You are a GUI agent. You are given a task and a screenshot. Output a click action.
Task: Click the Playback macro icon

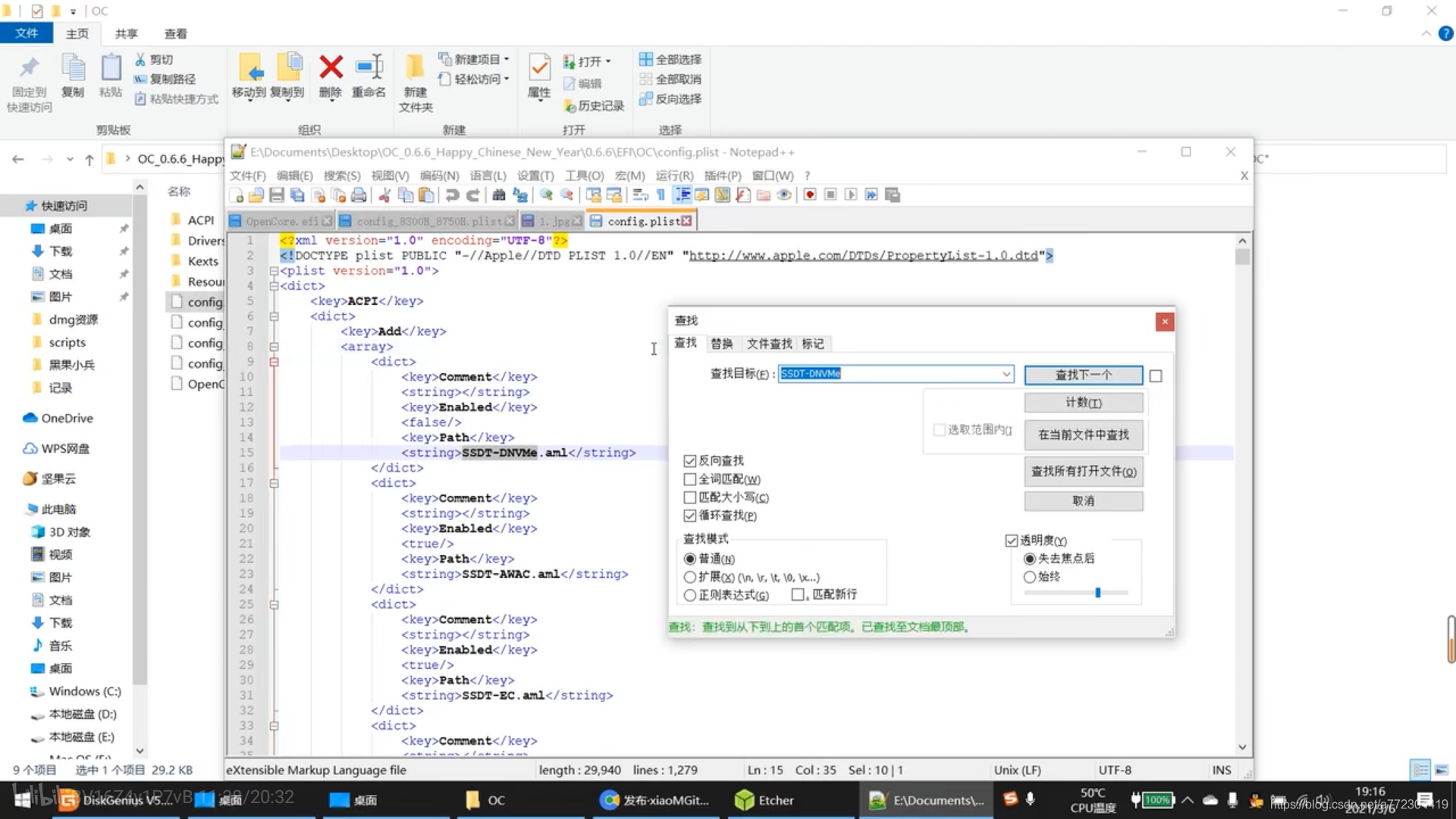tap(851, 196)
